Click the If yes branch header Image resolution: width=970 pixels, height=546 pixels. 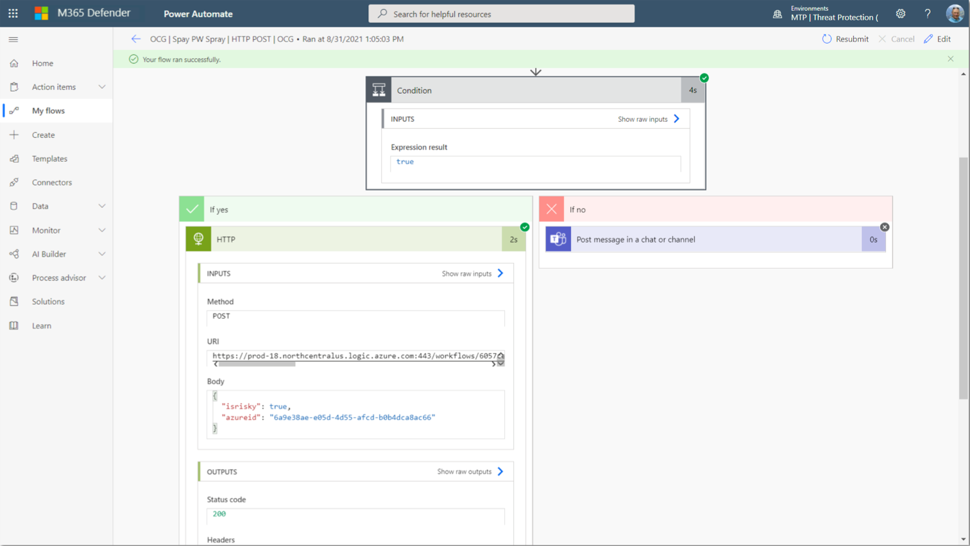tap(356, 209)
